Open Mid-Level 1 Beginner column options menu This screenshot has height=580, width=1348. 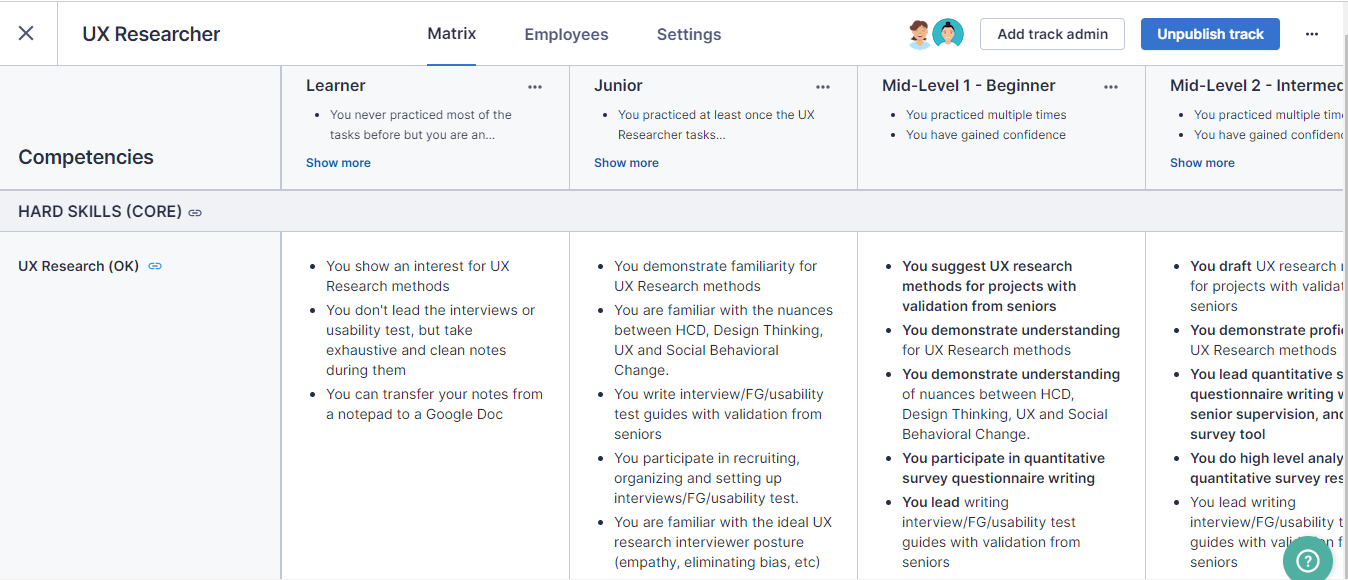(1111, 87)
